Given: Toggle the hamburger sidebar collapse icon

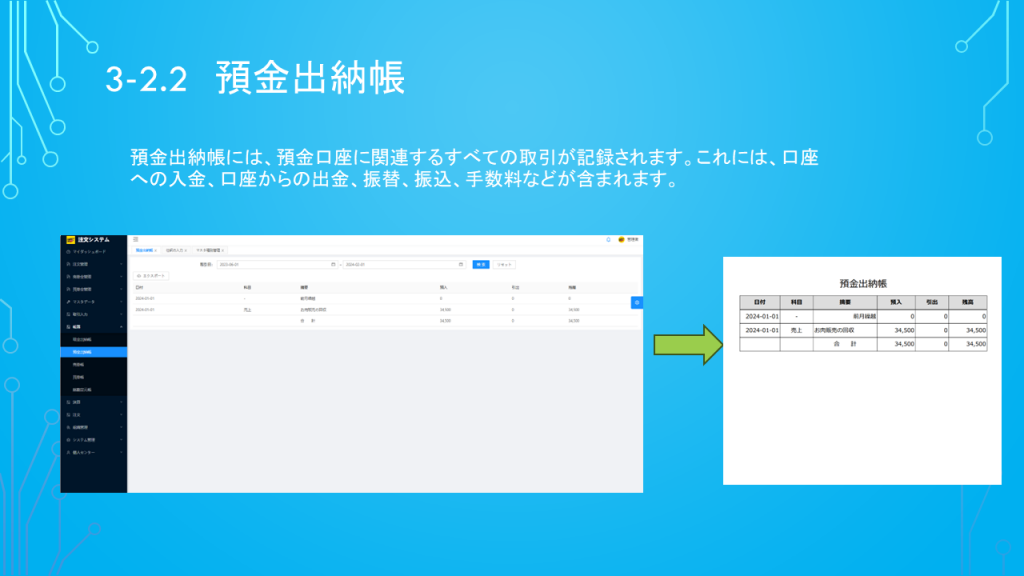Looking at the screenshot, I should point(136,240).
